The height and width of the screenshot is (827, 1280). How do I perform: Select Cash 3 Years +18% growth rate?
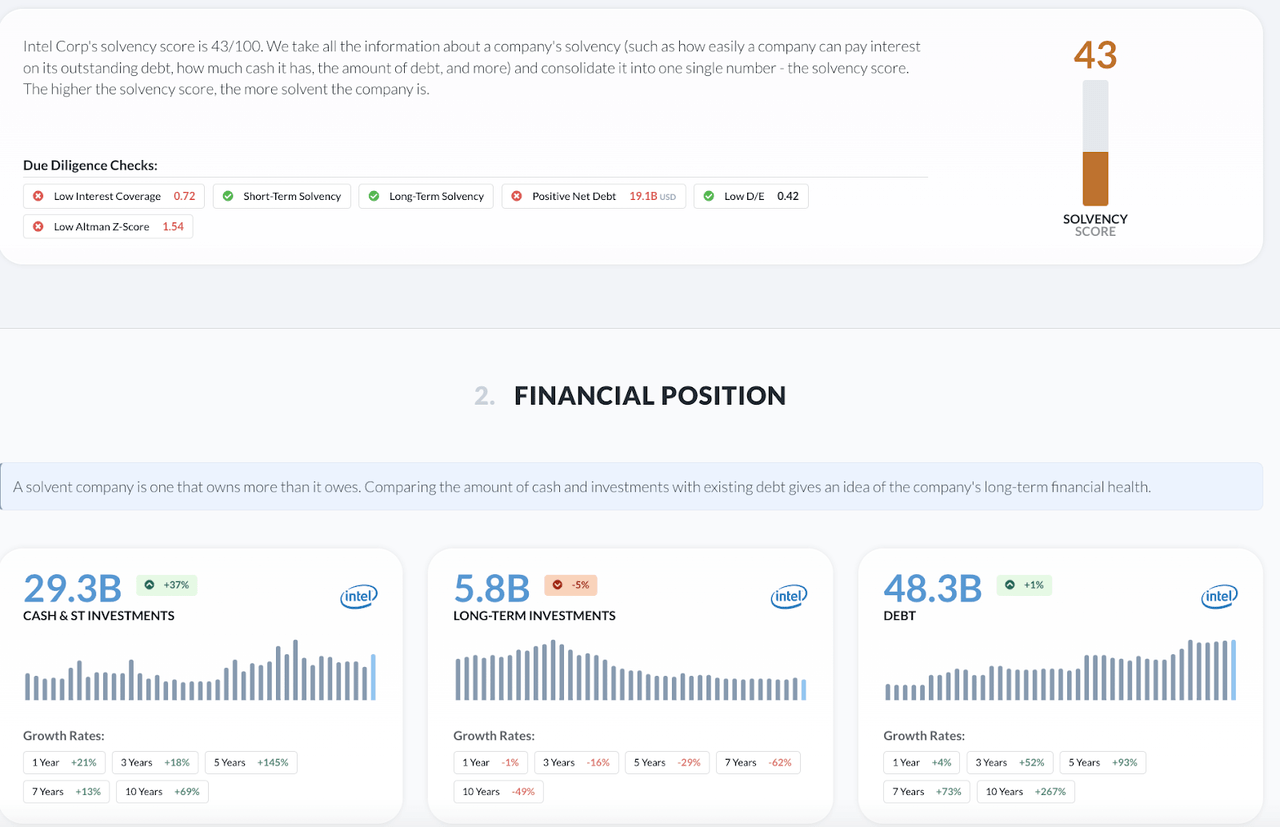coord(155,762)
